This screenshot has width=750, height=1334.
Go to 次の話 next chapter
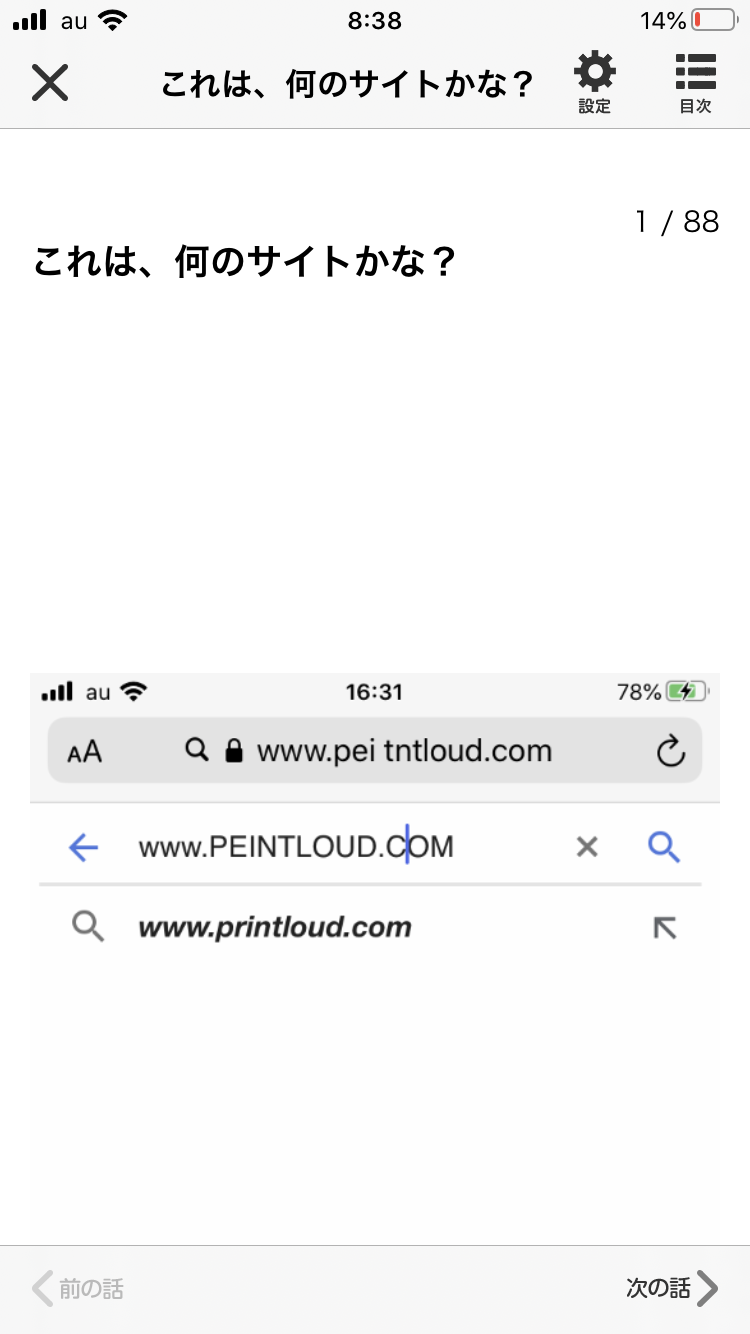tap(672, 1288)
